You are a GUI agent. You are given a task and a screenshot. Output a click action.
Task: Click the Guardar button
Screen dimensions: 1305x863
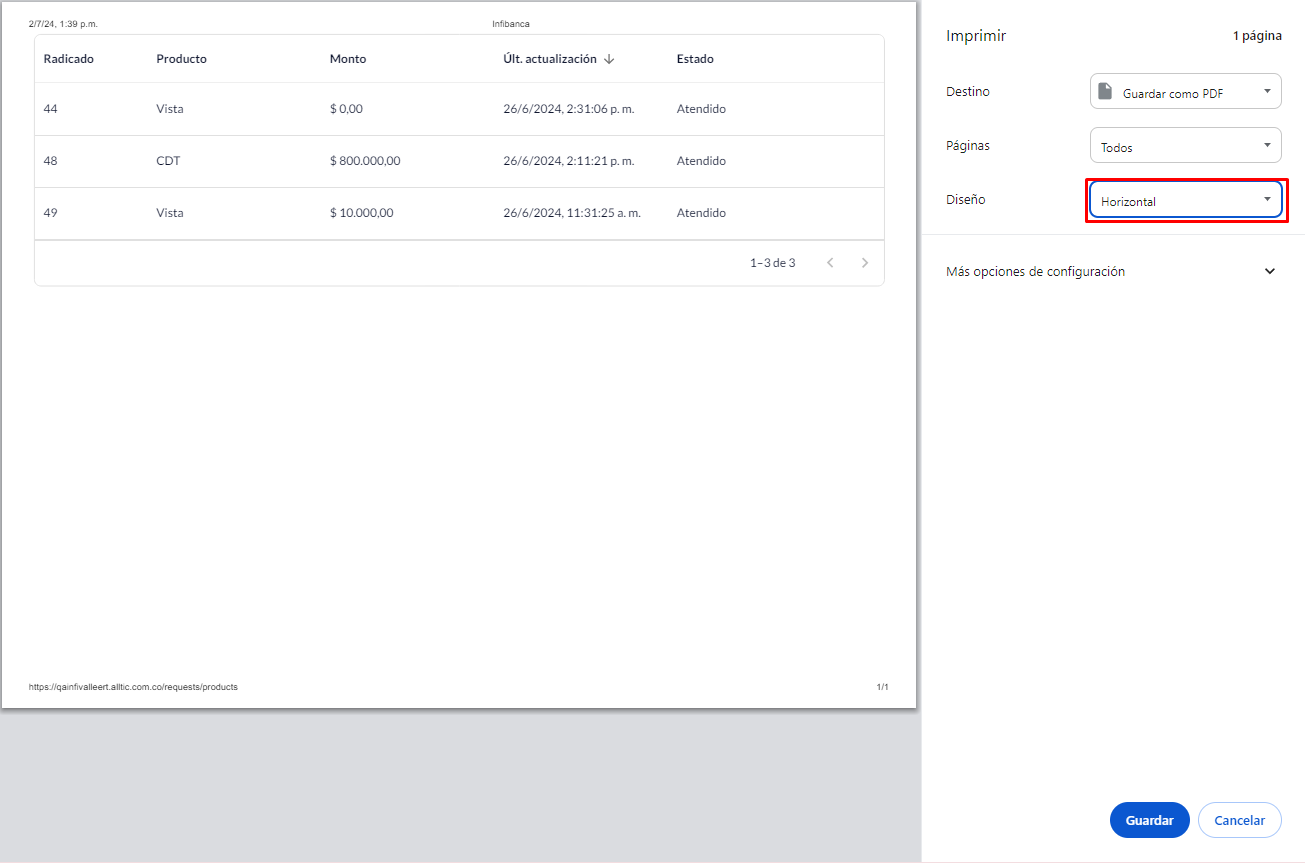point(1149,820)
